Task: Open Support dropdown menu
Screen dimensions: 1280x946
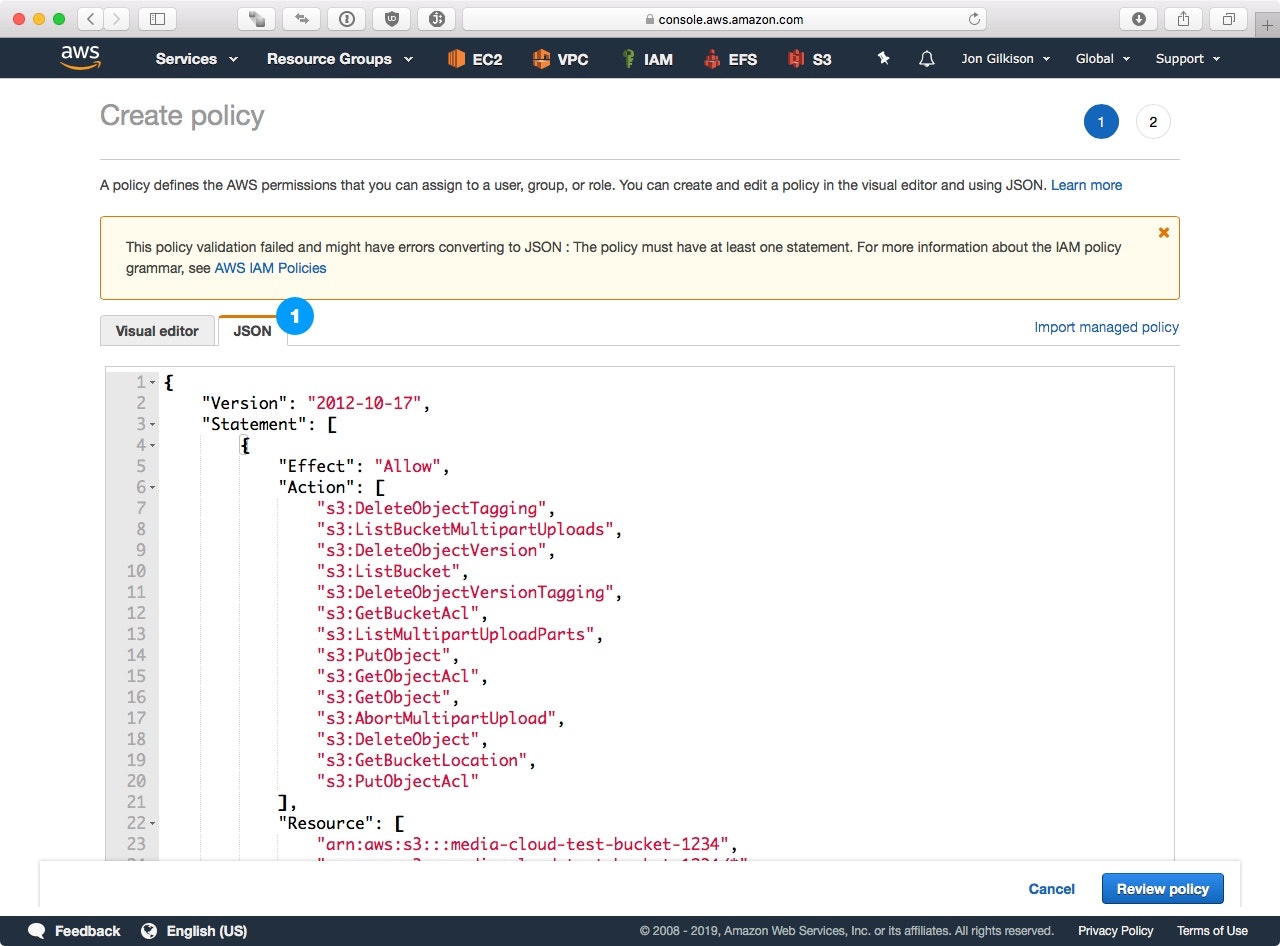Action: (x=1188, y=59)
